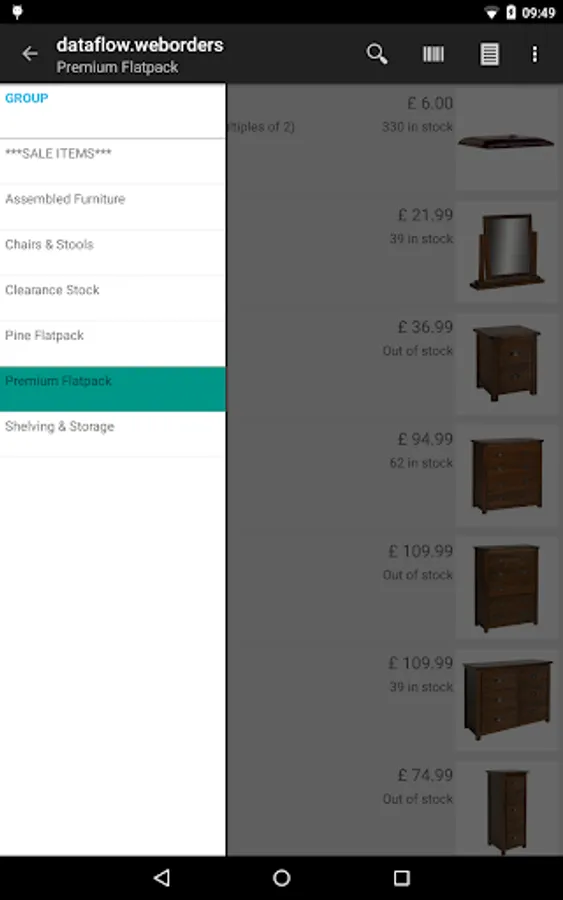Open the search magnifier icon
Viewport: 563px width, 900px height.
click(x=376, y=54)
